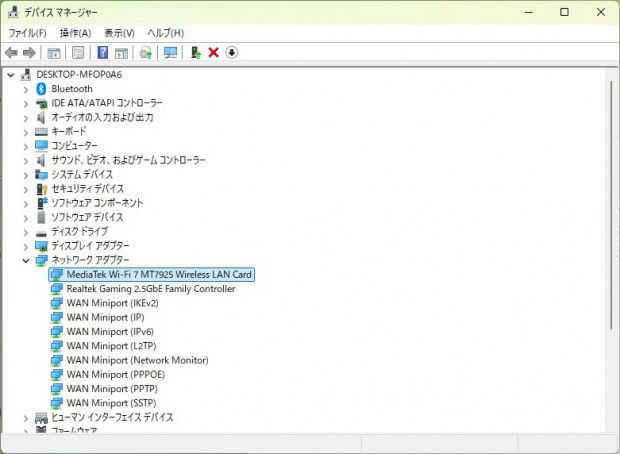Click the security device (セキュリティ デバイス) key icon

pyautogui.click(x=42, y=189)
